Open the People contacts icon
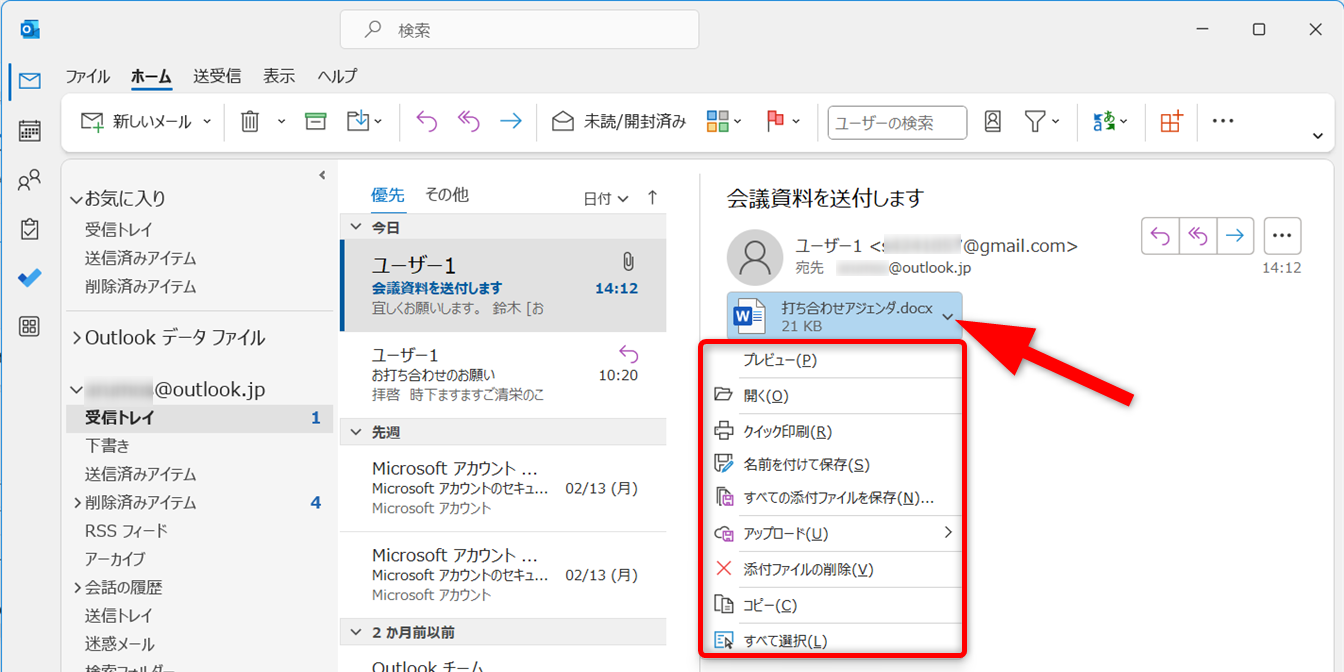1344x672 pixels. [x=30, y=180]
